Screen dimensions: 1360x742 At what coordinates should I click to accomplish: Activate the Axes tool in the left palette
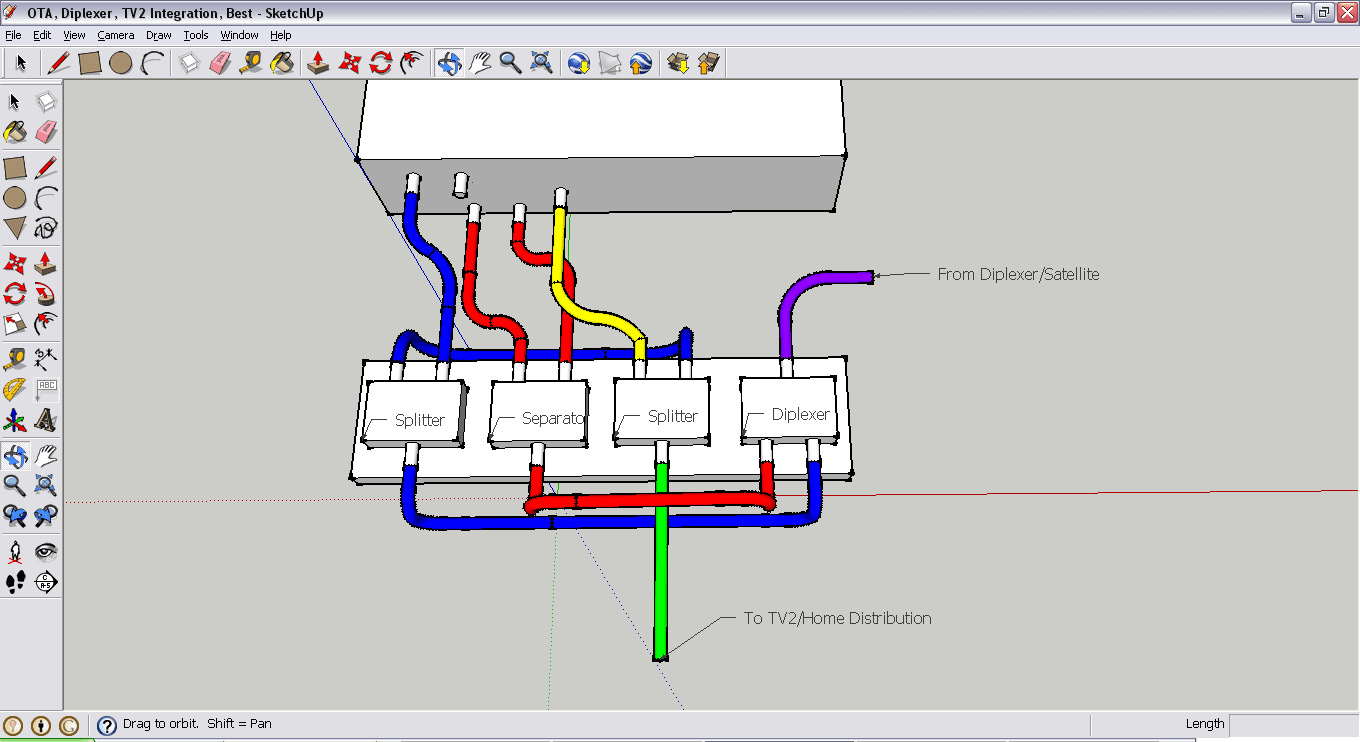click(15, 420)
